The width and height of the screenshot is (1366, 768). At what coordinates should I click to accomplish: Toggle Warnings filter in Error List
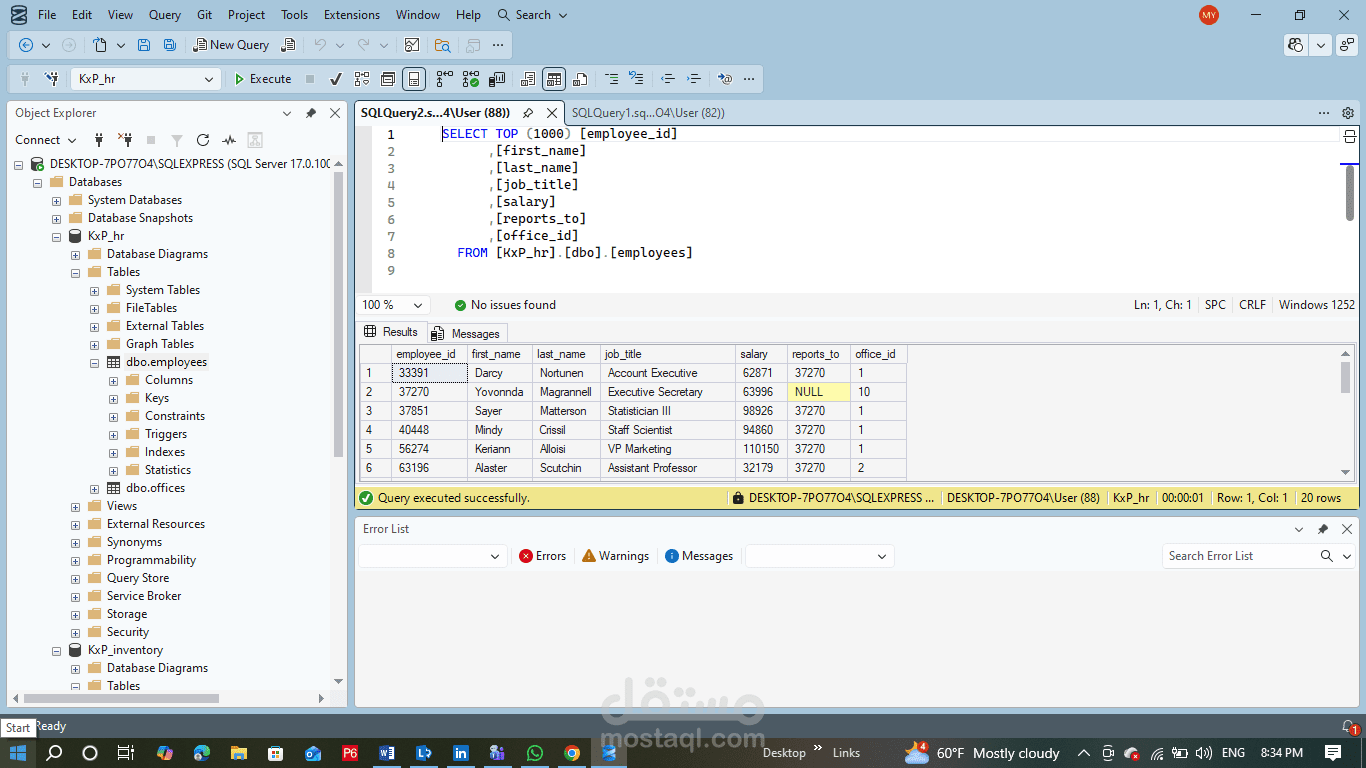point(615,556)
